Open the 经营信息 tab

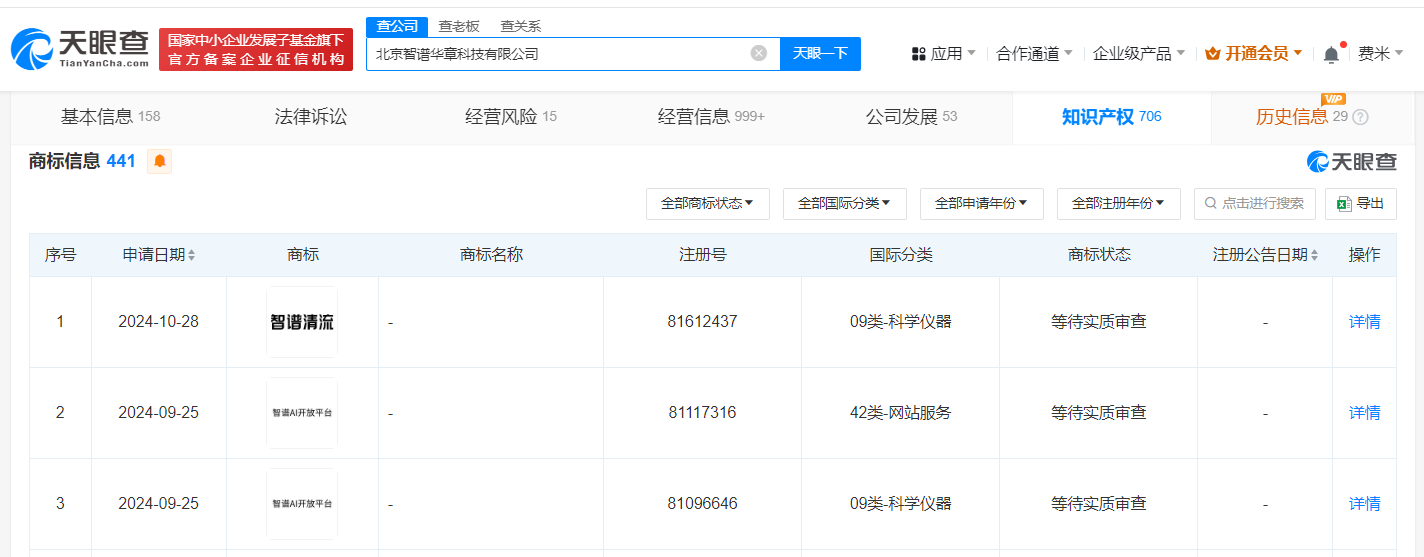pos(711,117)
